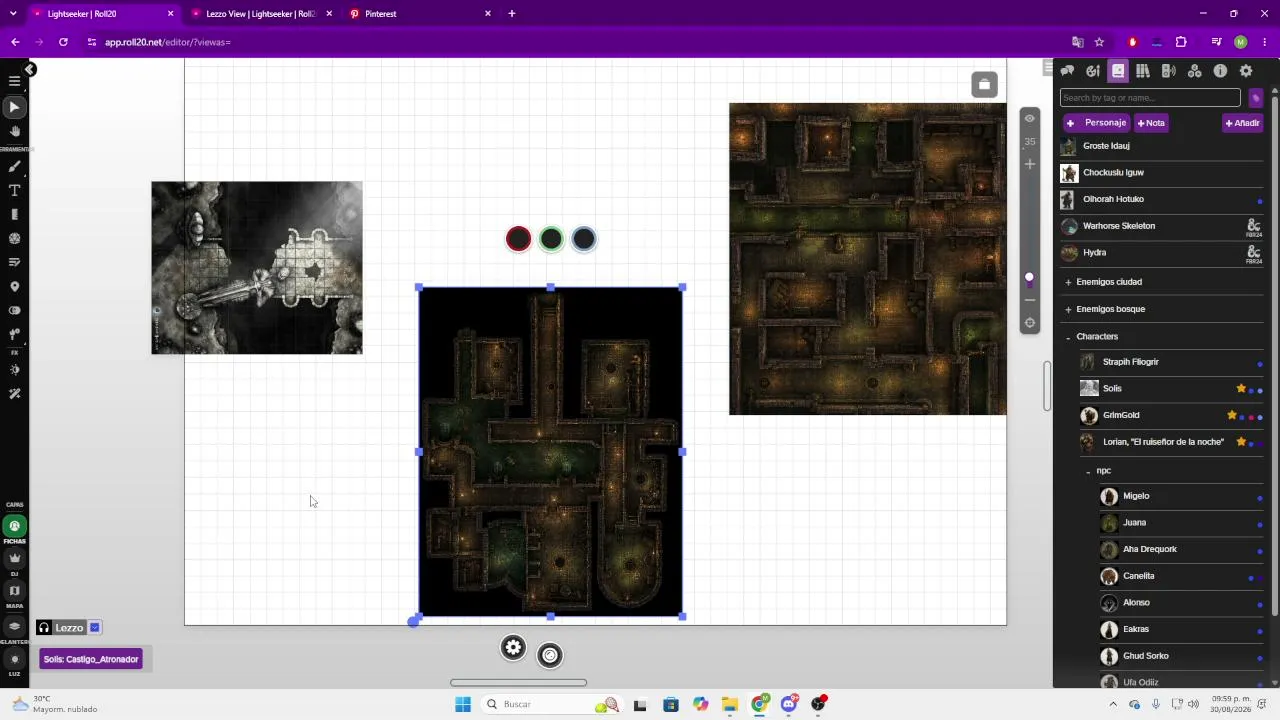The image size is (1280, 720).
Task: Click the grayscale cave map thumbnail
Action: [257, 268]
